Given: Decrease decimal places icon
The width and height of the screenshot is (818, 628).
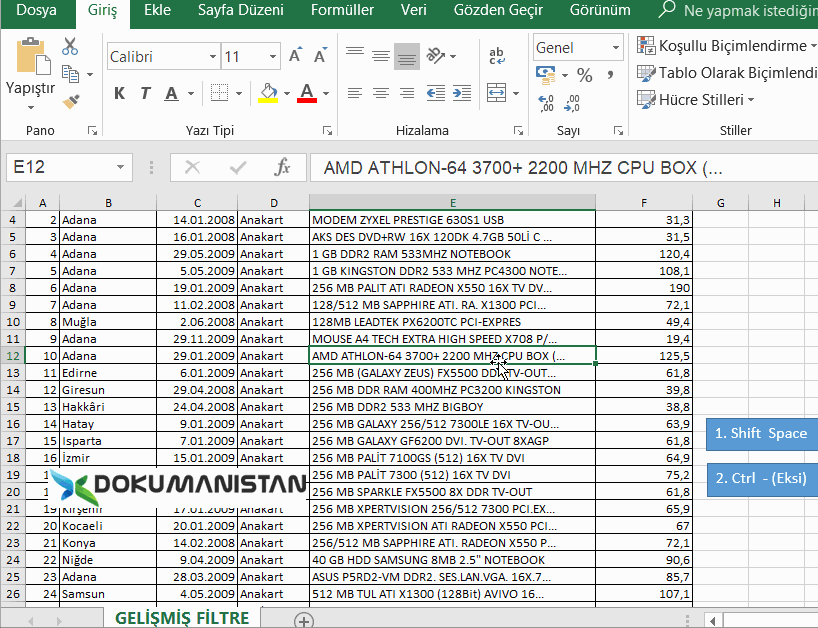Looking at the screenshot, I should click(572, 103).
